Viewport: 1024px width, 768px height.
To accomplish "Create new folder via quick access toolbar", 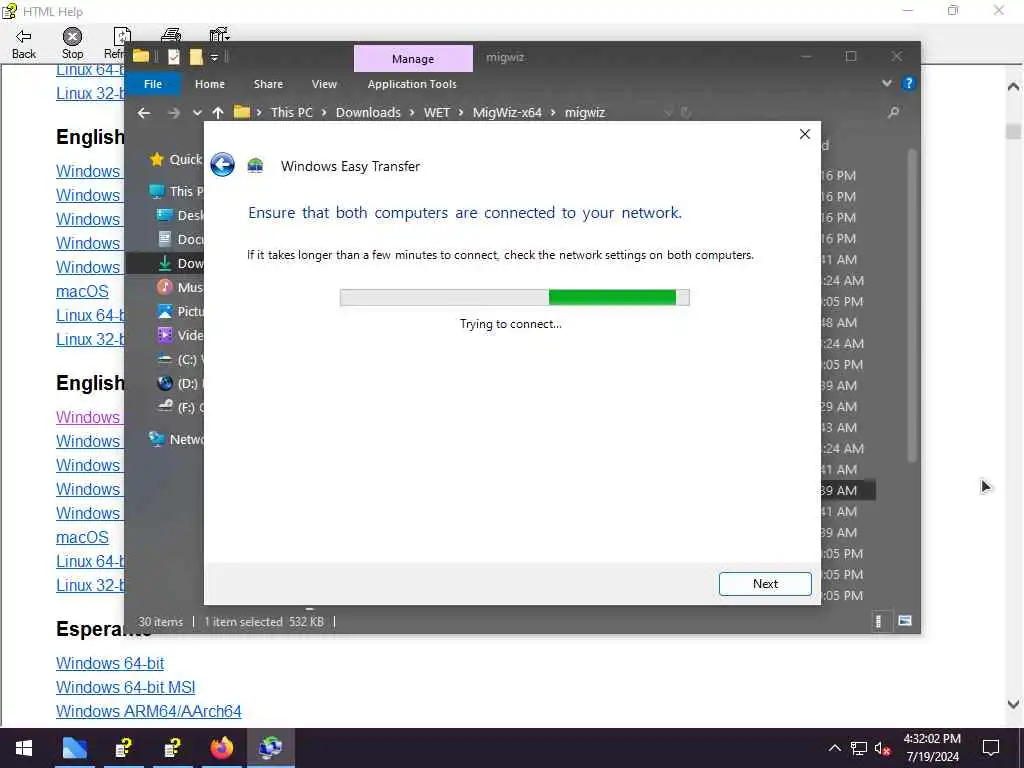I will click(196, 57).
